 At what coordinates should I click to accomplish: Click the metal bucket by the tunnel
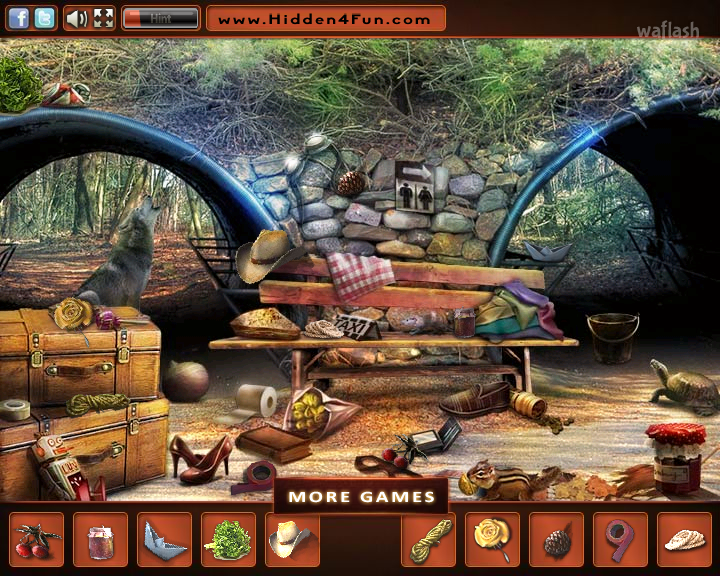tap(613, 337)
